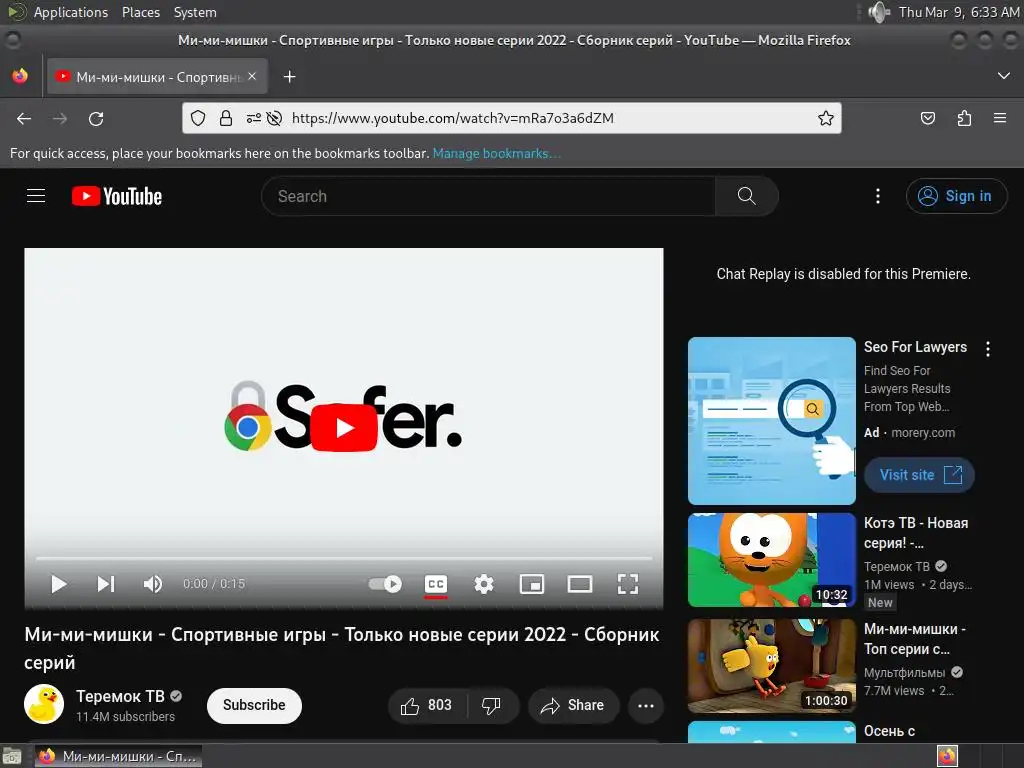Skip to the next video
Image resolution: width=1024 pixels, height=768 pixels.
coord(106,584)
